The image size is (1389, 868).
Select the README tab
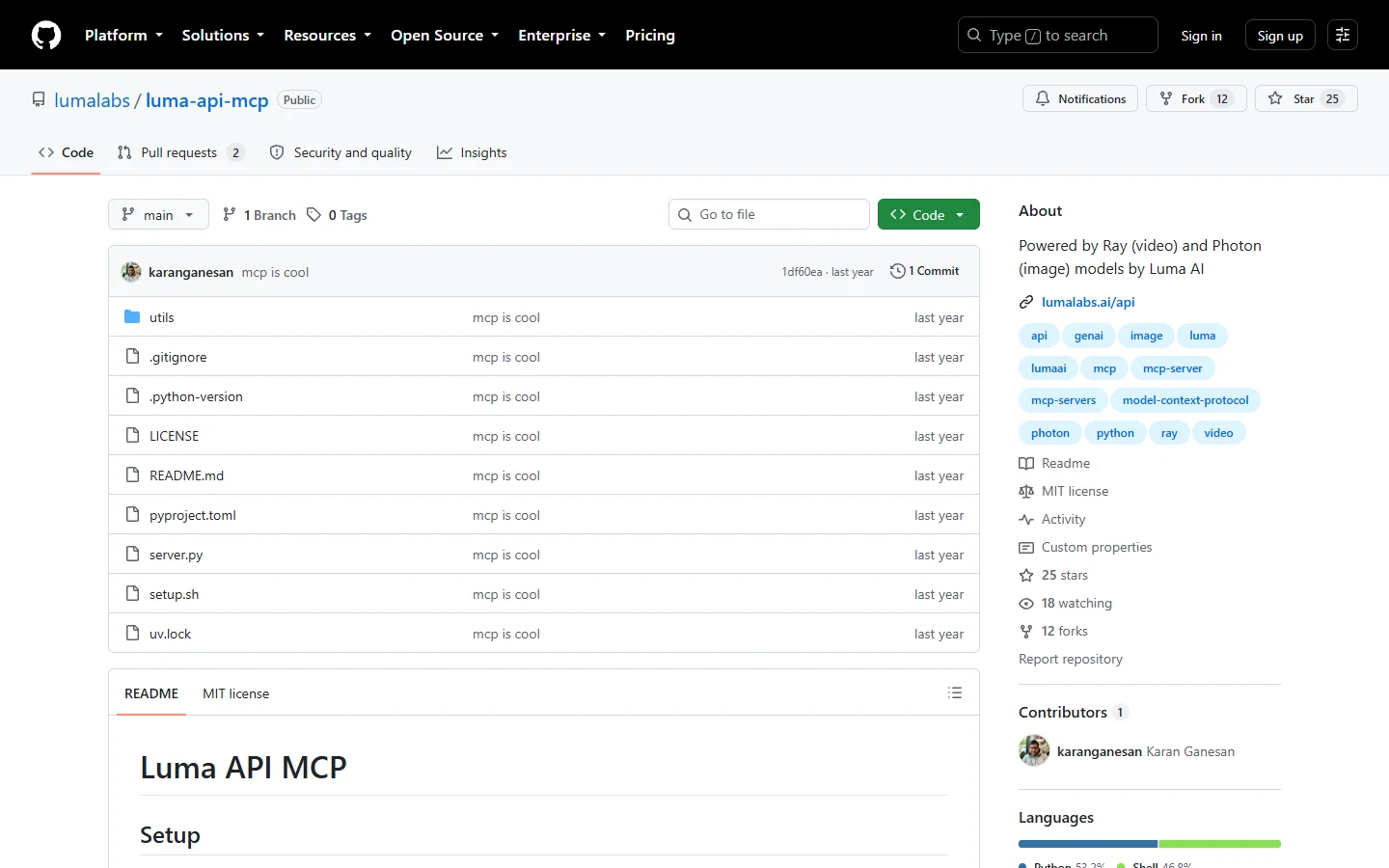(x=151, y=693)
